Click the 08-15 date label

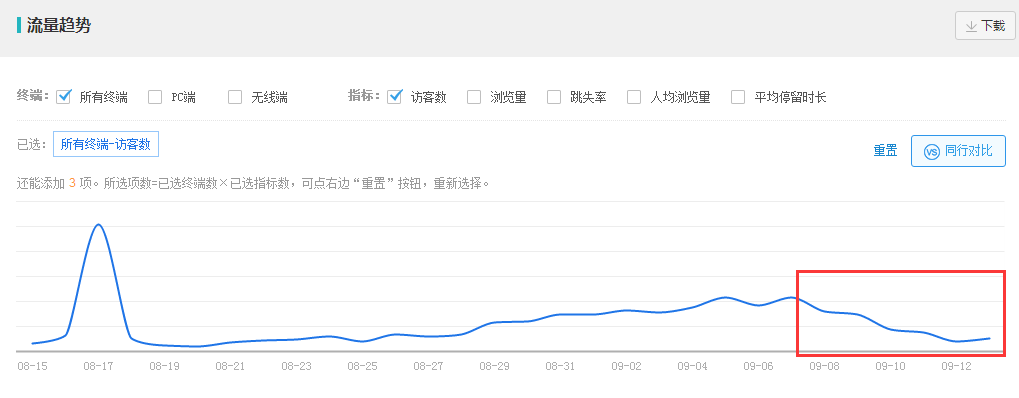[32, 366]
